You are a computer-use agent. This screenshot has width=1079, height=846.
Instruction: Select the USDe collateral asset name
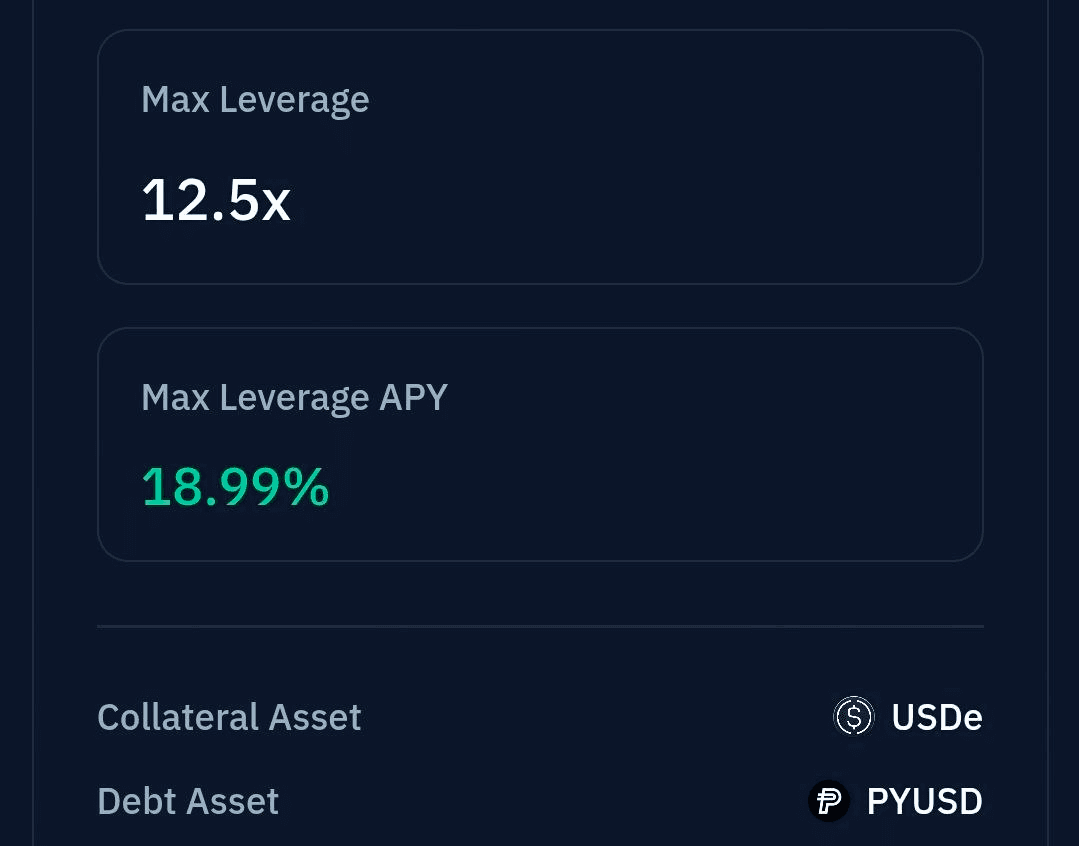pos(937,717)
